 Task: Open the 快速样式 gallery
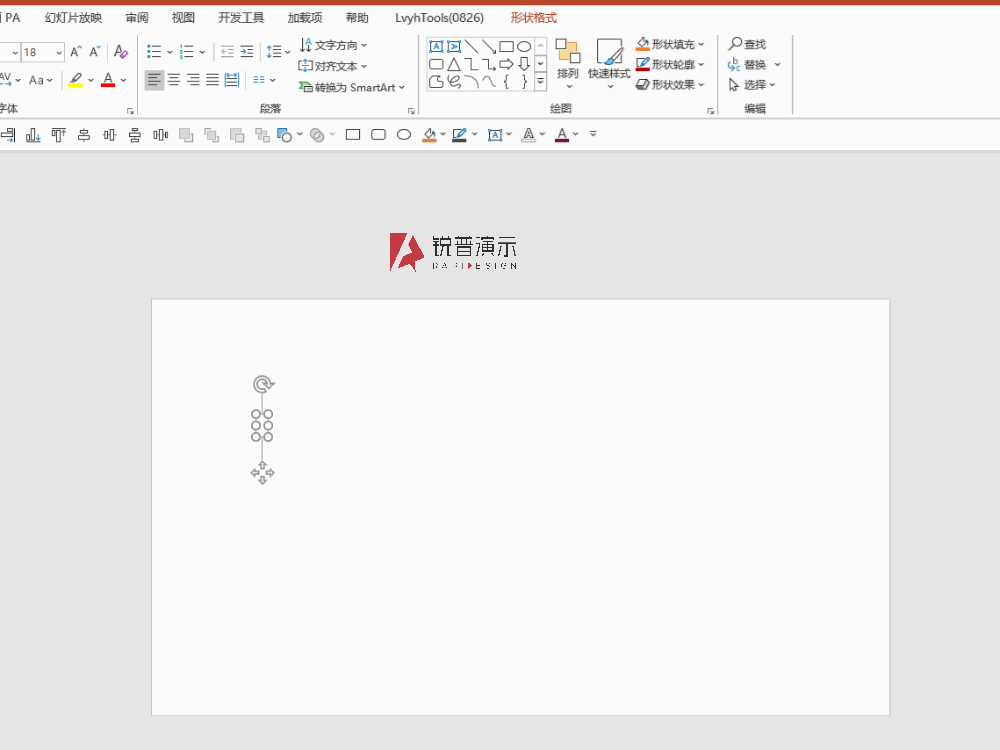pos(609,64)
